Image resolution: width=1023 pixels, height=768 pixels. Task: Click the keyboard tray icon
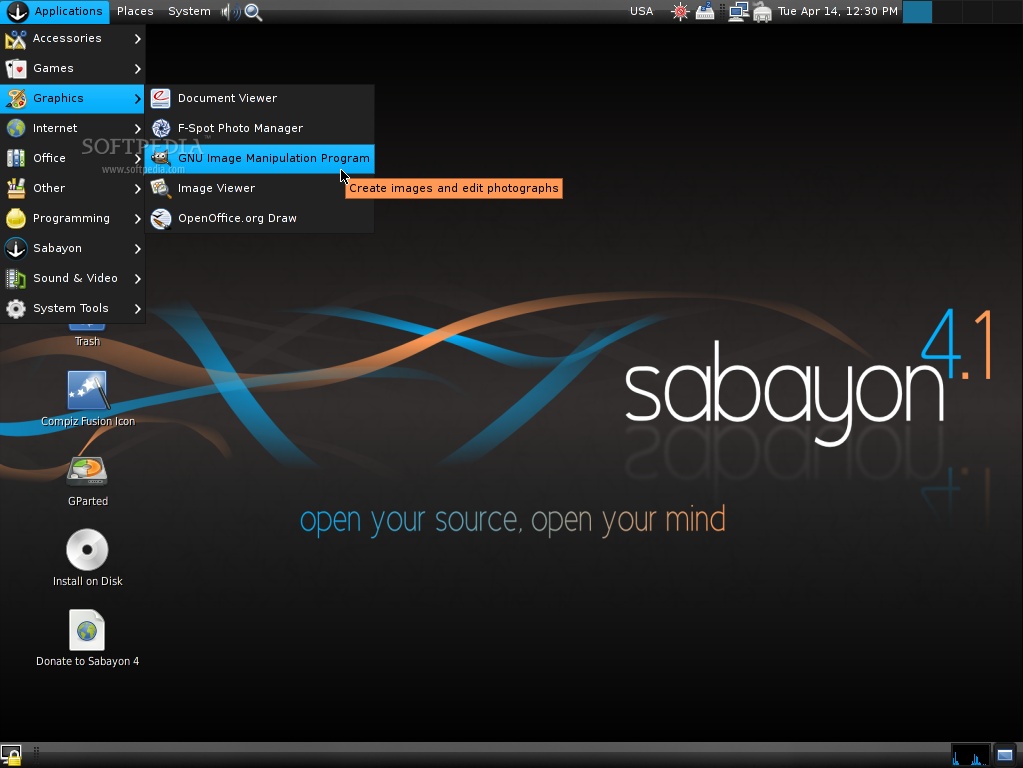point(705,11)
